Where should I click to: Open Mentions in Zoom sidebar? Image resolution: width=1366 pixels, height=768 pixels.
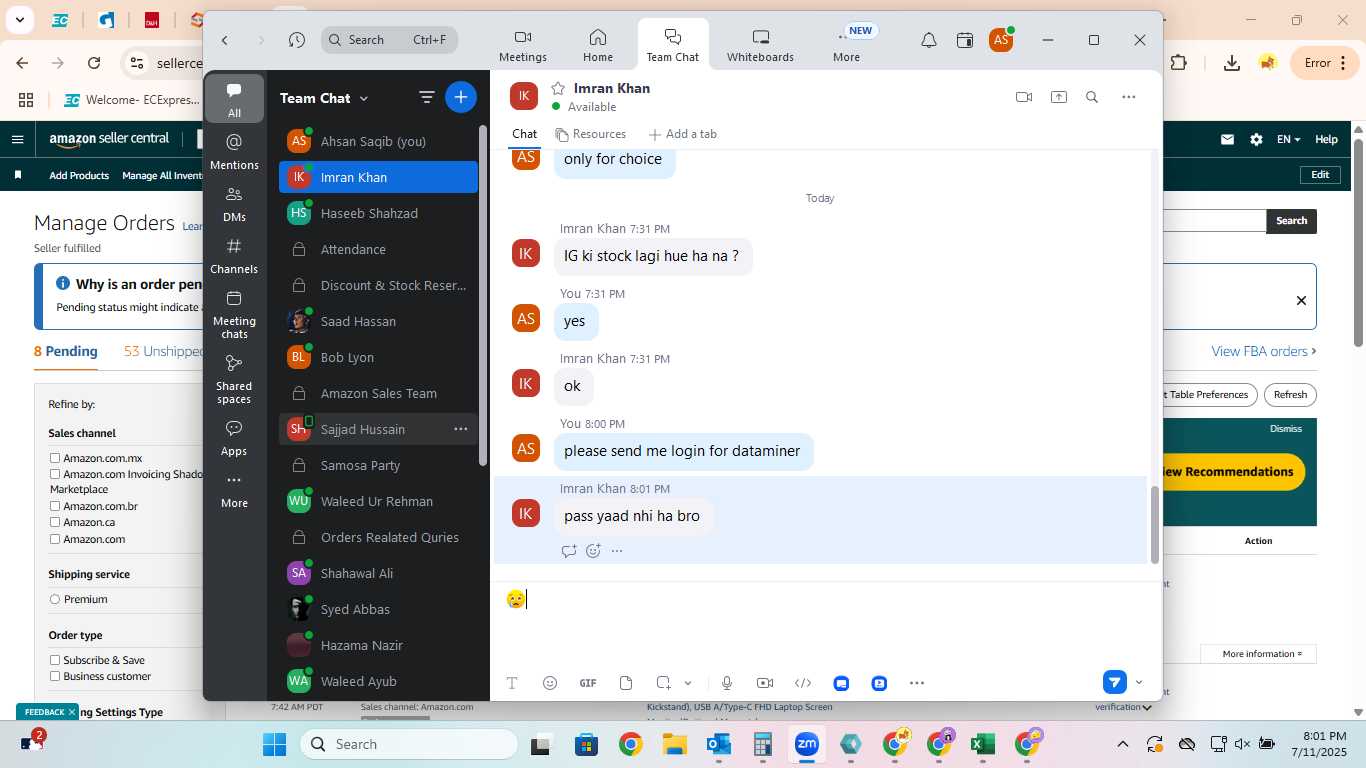pyautogui.click(x=234, y=151)
